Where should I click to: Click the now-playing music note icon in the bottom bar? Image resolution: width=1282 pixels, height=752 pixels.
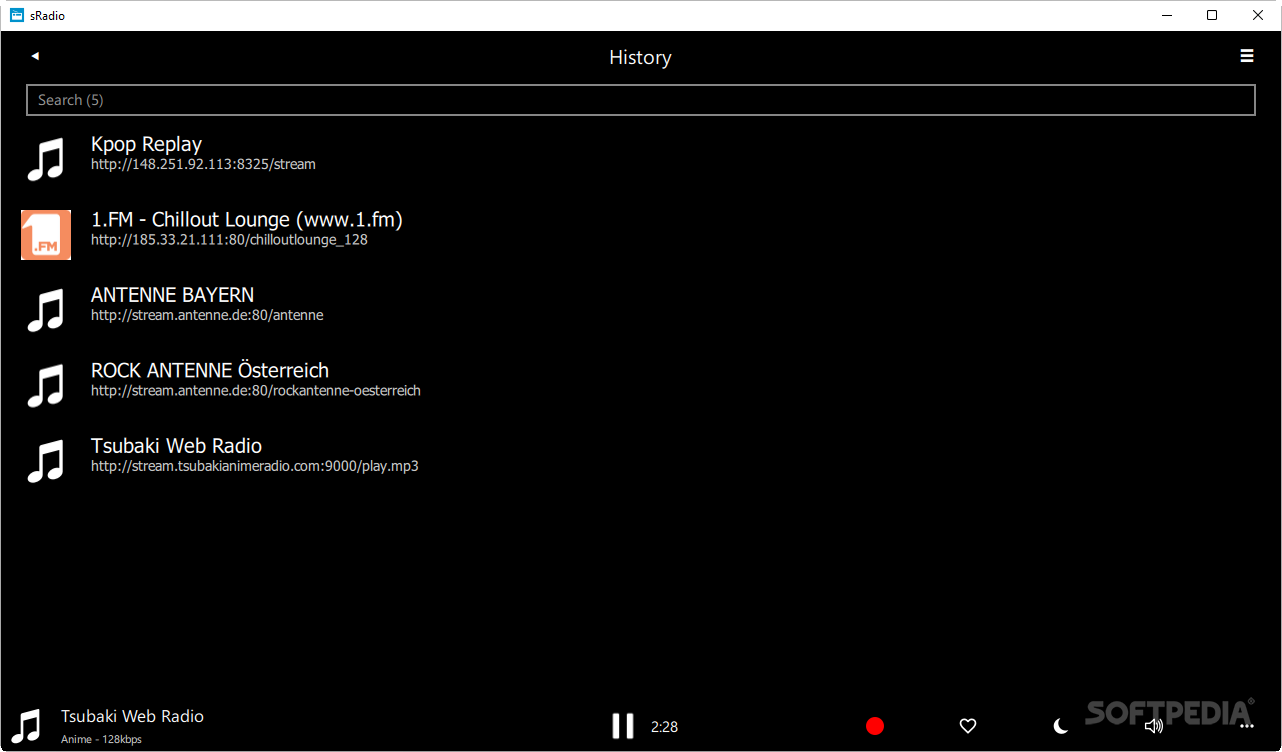[27, 726]
